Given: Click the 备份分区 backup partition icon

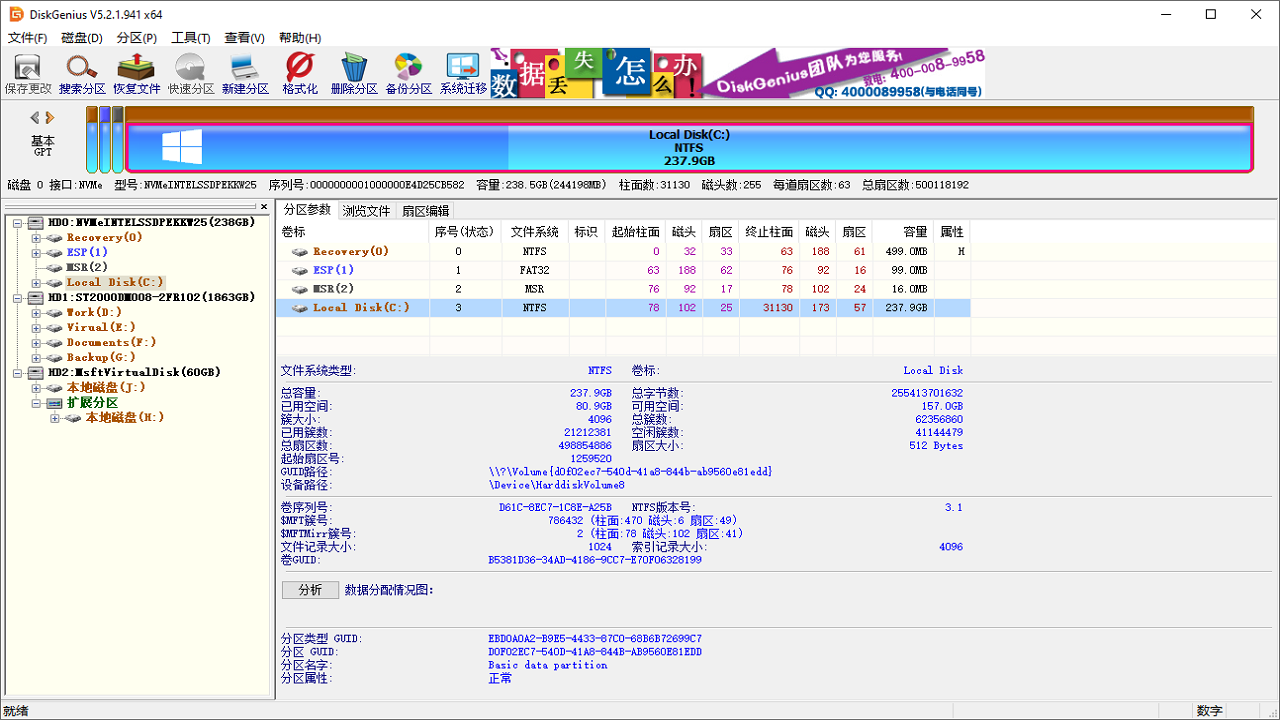Looking at the screenshot, I should [x=407, y=71].
